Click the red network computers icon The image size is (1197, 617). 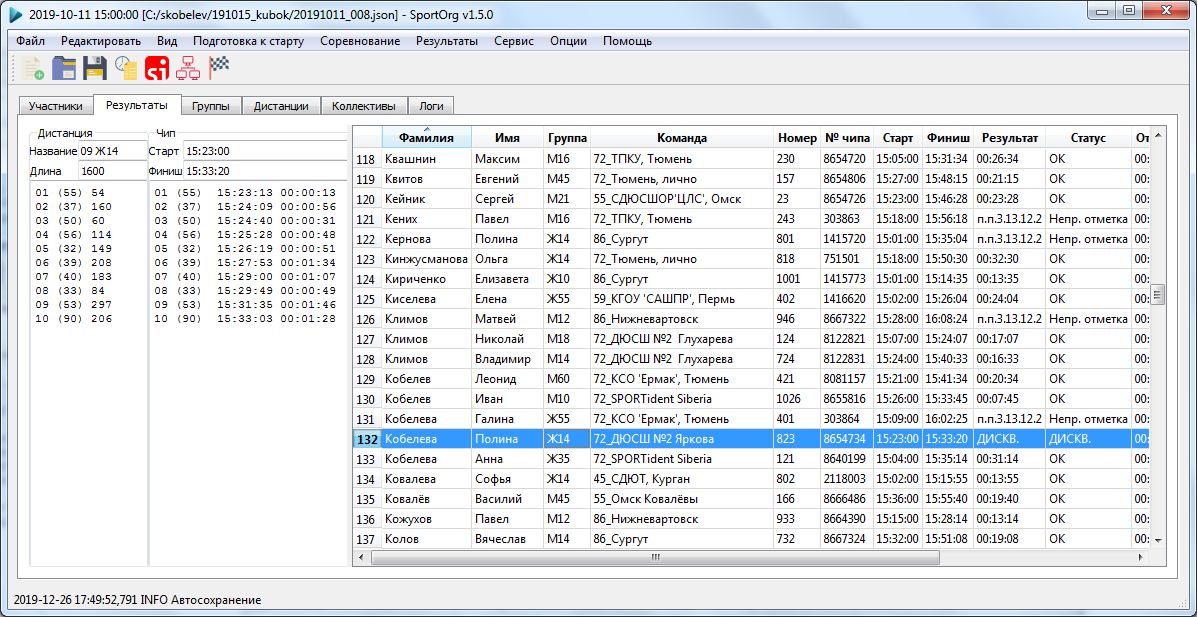[x=187, y=69]
